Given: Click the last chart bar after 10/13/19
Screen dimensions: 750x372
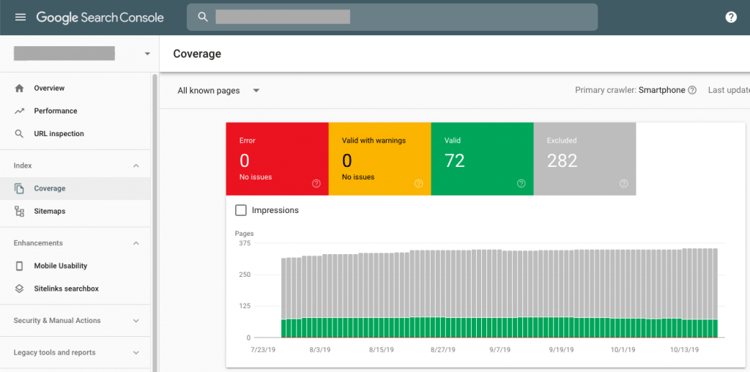Looking at the screenshot, I should 715,293.
